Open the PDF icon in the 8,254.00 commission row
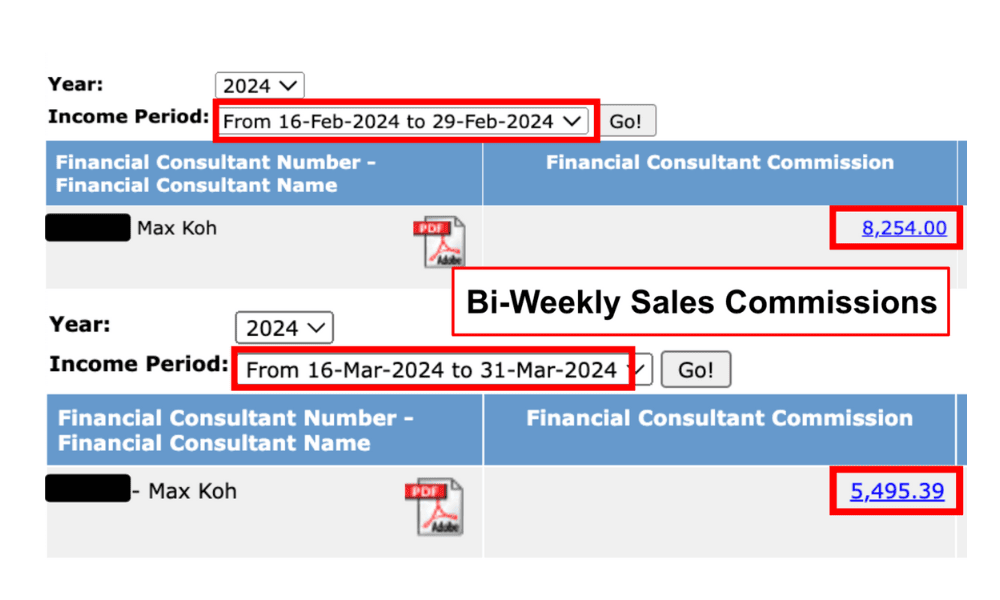The height and width of the screenshot is (600, 1000). (x=439, y=241)
